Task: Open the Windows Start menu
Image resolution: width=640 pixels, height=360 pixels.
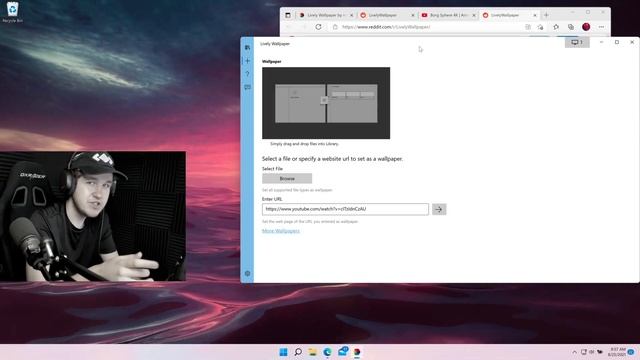Action: (283, 352)
